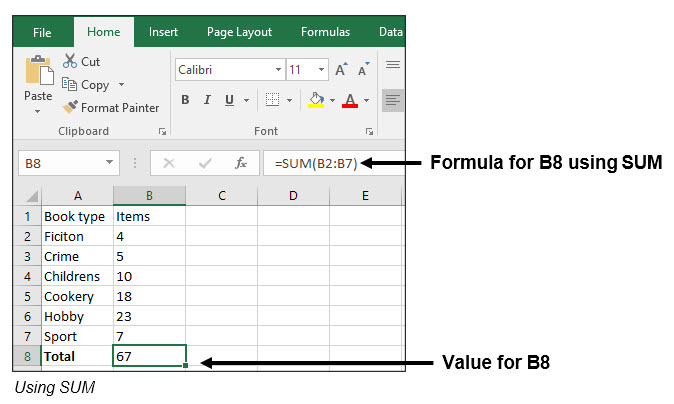
Task: Open the font size 11 dropdown
Action: [x=321, y=70]
